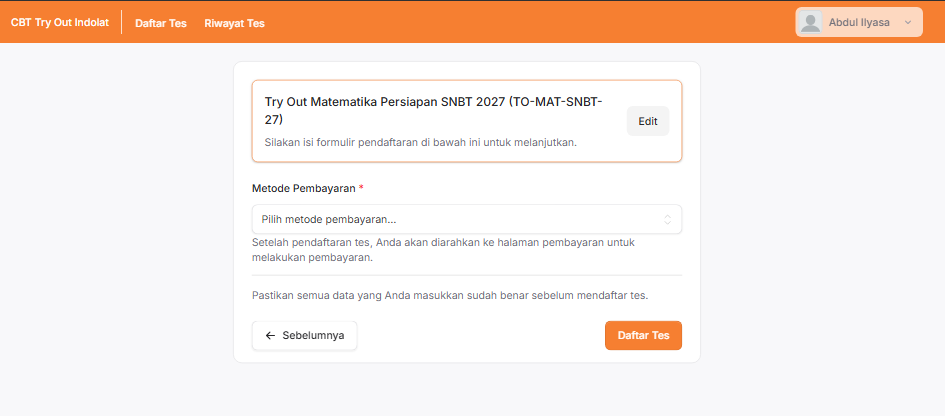Click the Pastikan semua data reminder text
The image size is (945, 416).
pos(450,296)
